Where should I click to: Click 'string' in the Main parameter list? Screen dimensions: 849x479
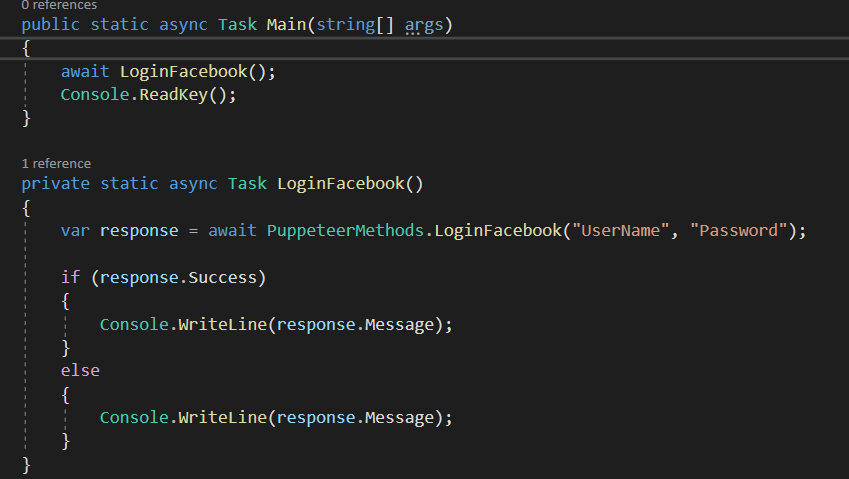click(x=345, y=25)
